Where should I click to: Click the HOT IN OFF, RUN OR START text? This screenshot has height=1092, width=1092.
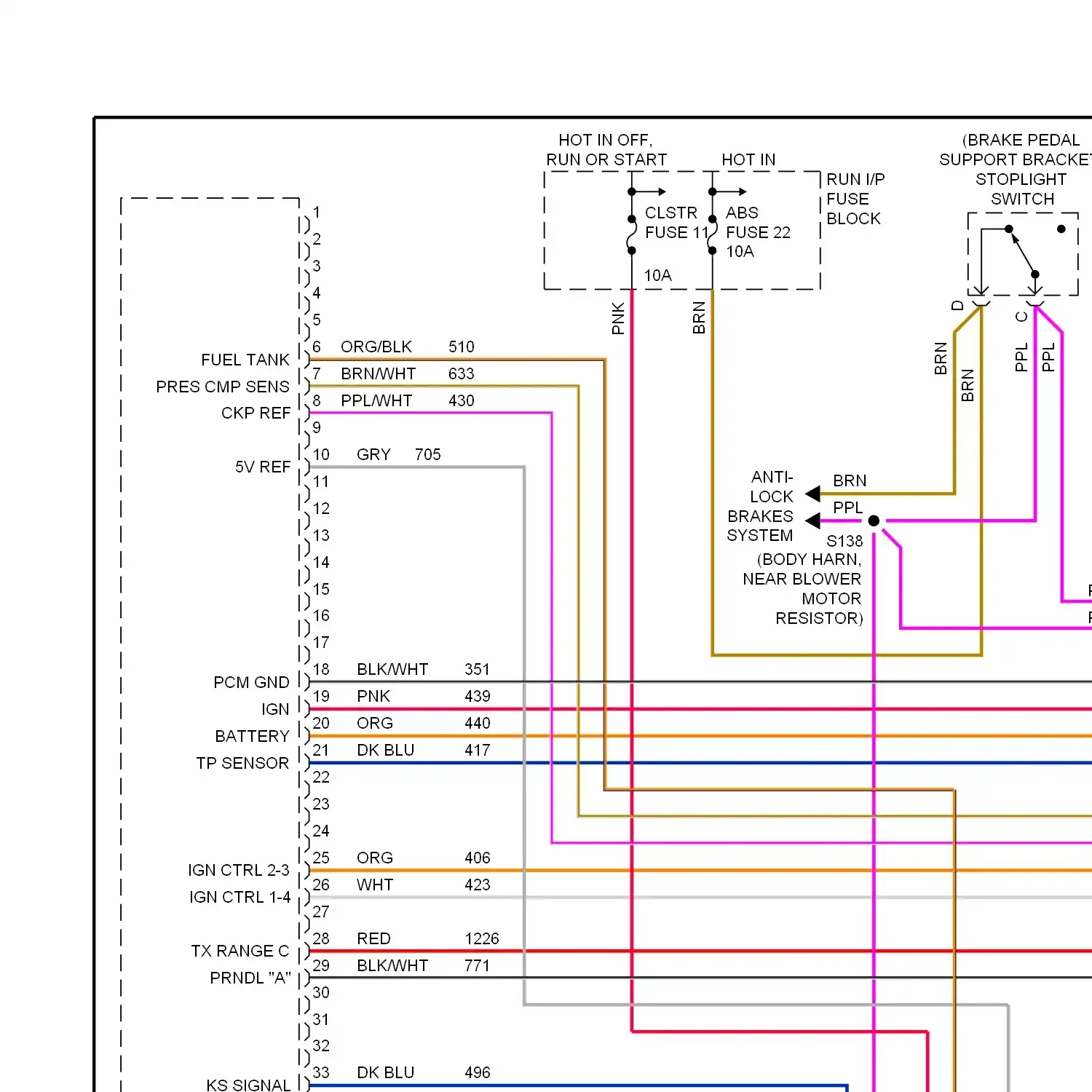click(606, 149)
